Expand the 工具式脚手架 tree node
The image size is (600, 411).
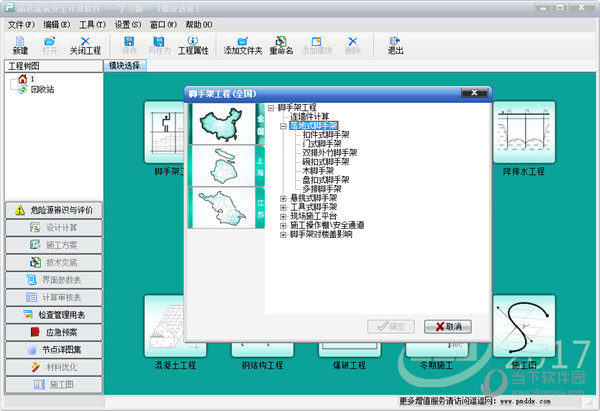(283, 207)
